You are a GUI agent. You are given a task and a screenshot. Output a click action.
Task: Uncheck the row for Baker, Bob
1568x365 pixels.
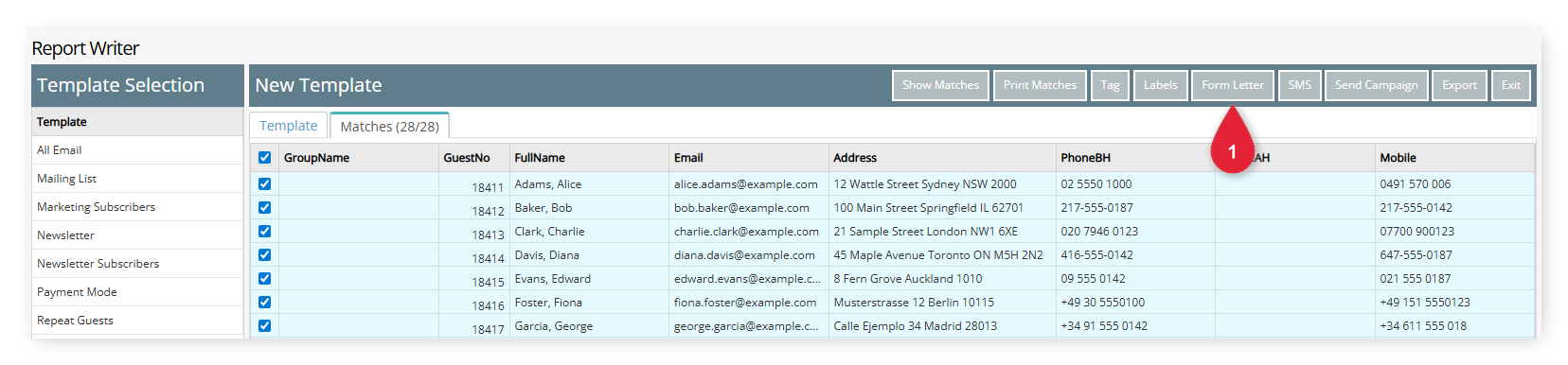point(264,208)
